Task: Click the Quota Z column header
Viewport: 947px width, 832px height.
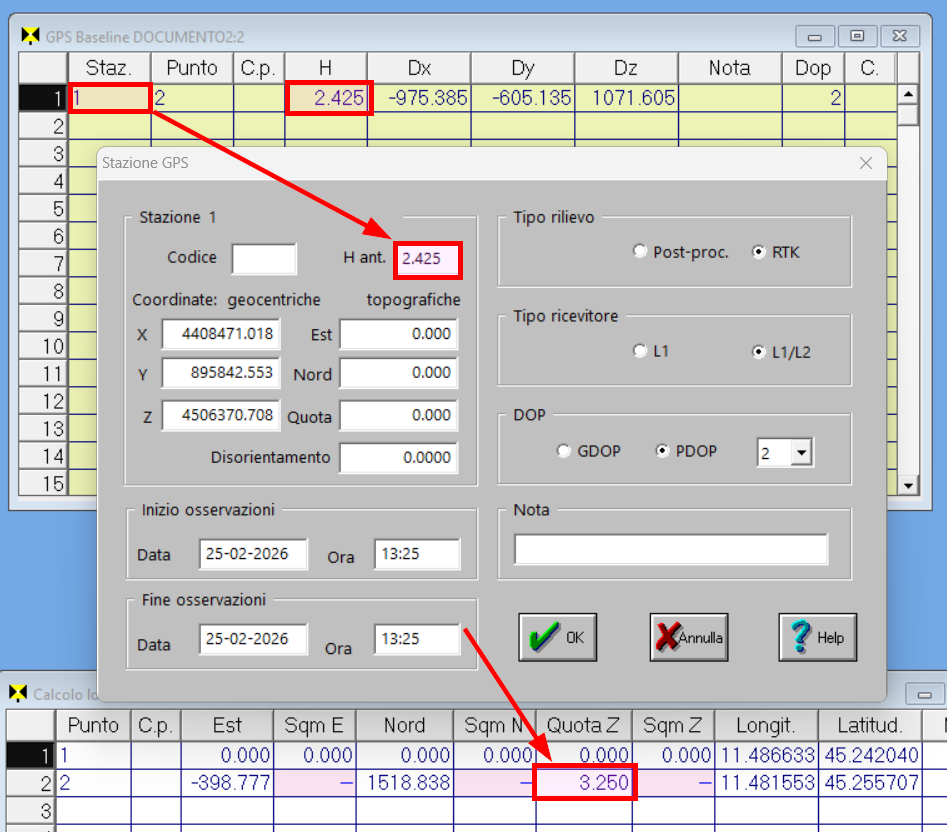Action: 583,725
